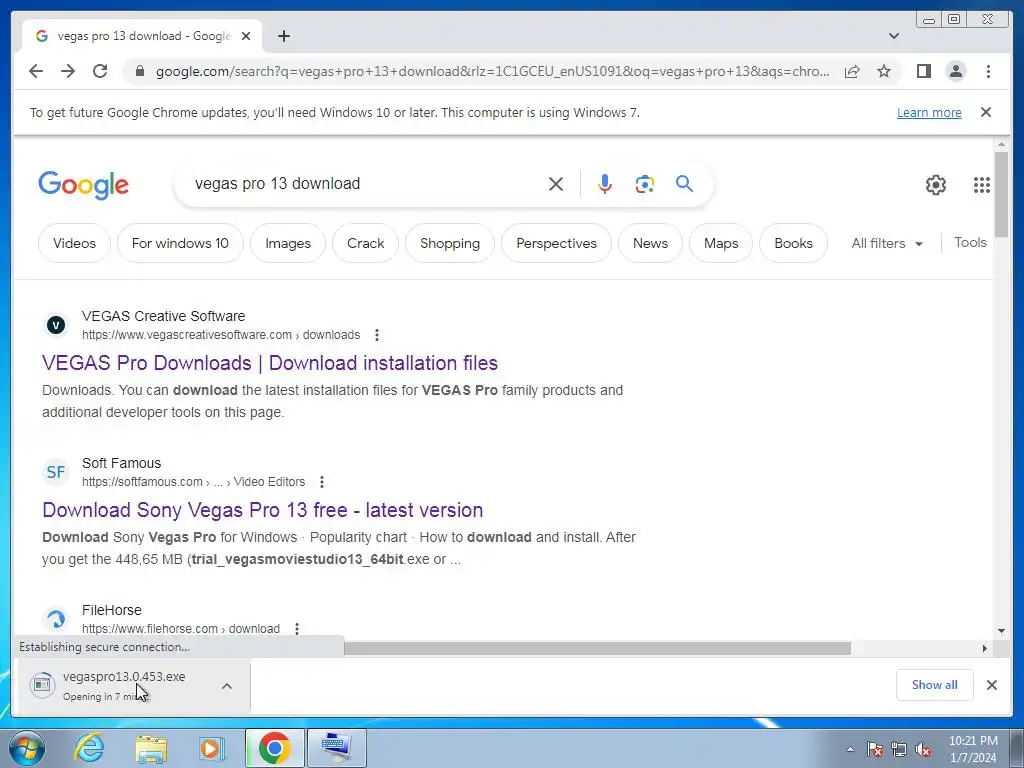Open VEGAS Pro Downloads result
Screen dimensions: 1024x768
(x=270, y=363)
